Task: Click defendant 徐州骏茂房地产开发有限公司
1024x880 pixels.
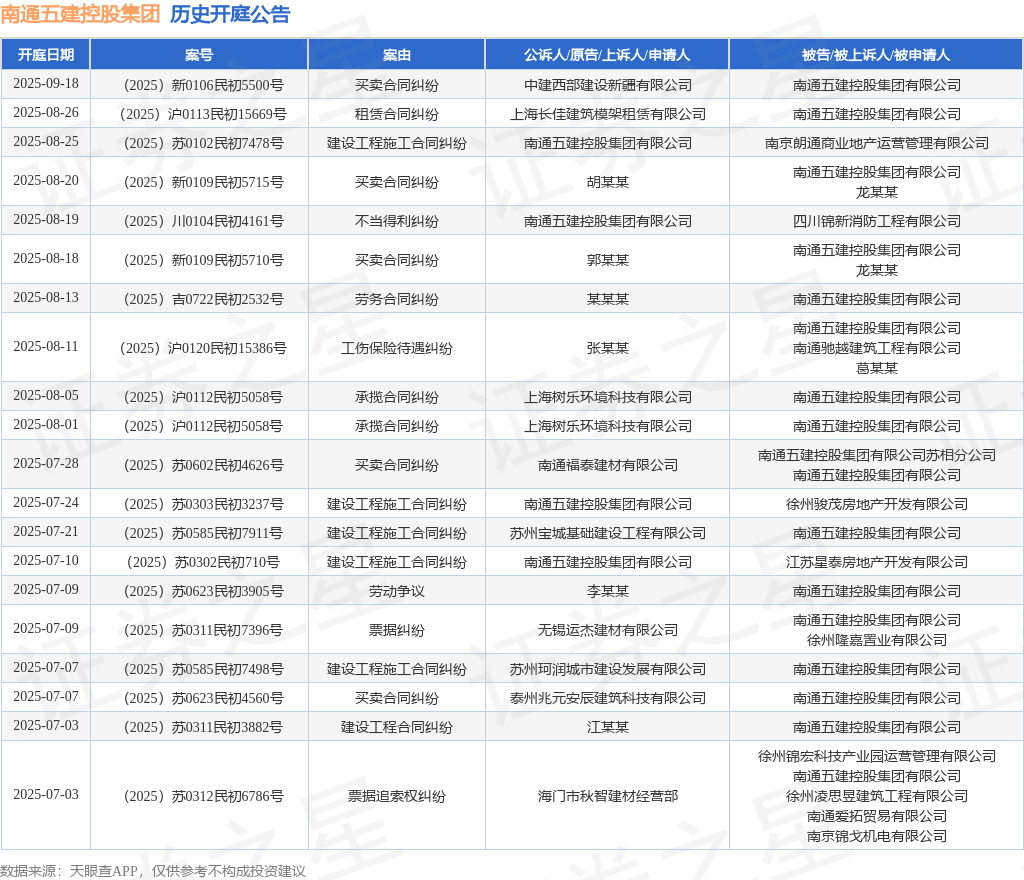Action: click(876, 505)
